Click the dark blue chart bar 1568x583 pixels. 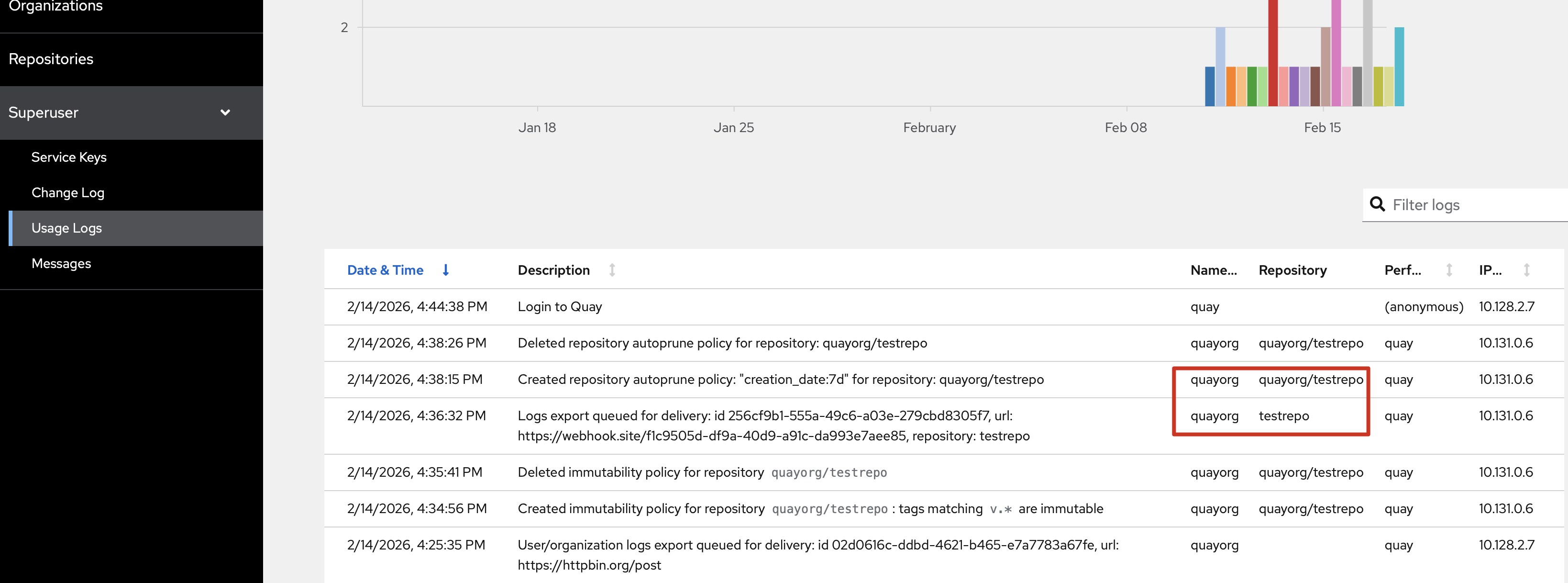(1209, 87)
